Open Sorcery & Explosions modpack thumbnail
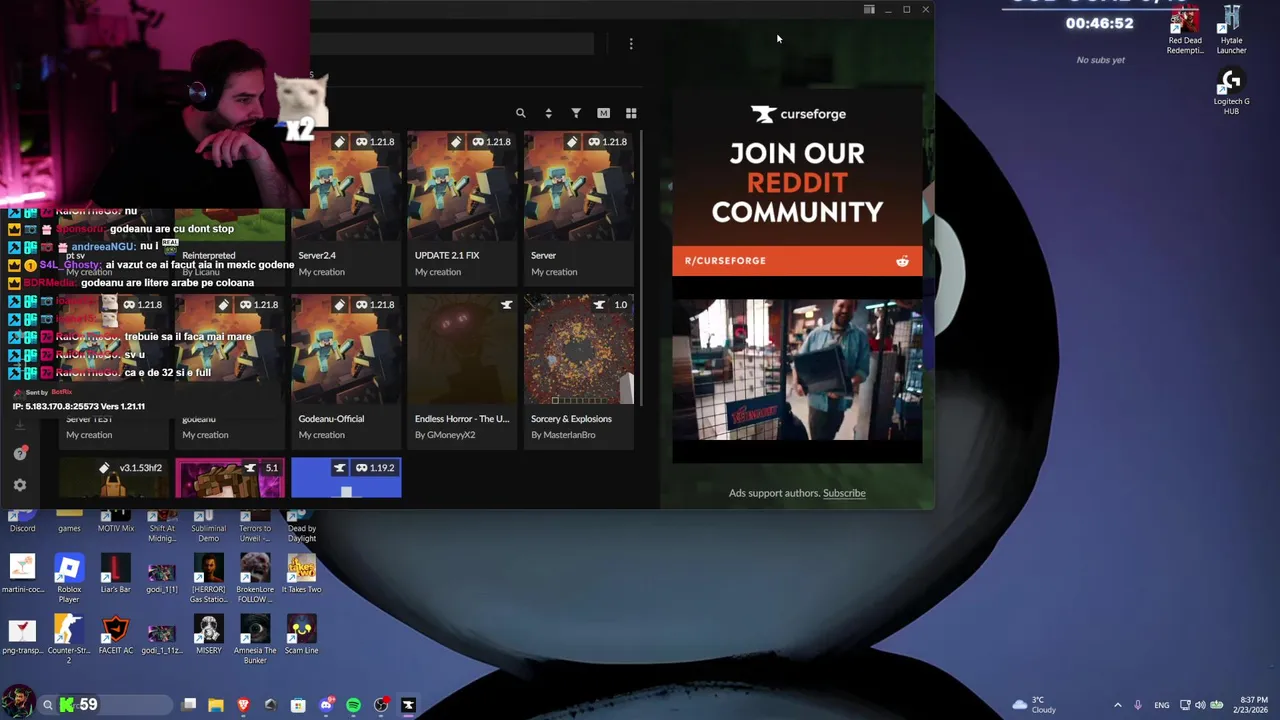1280x720 pixels. pos(578,349)
